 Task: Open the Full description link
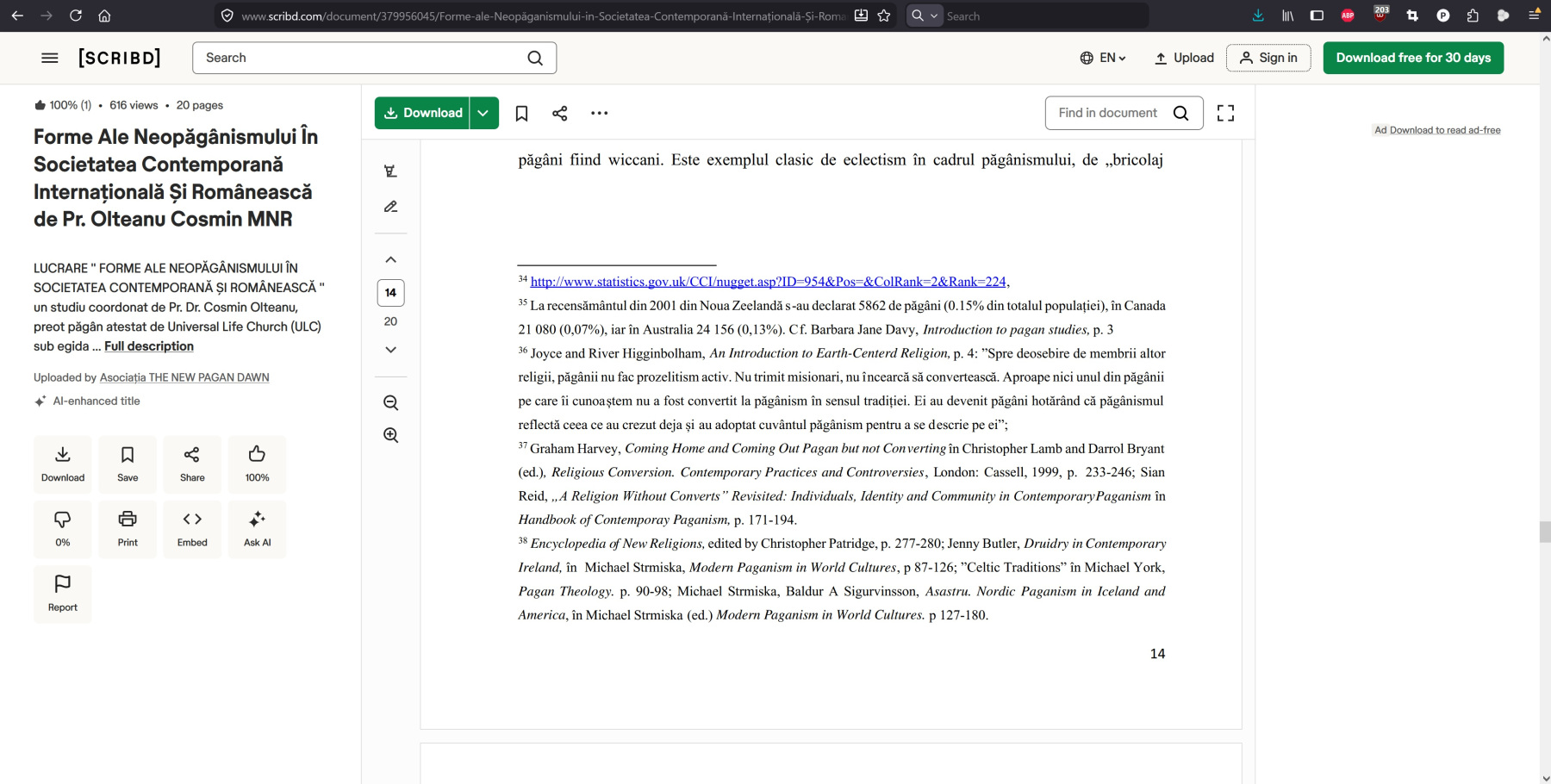tap(149, 346)
